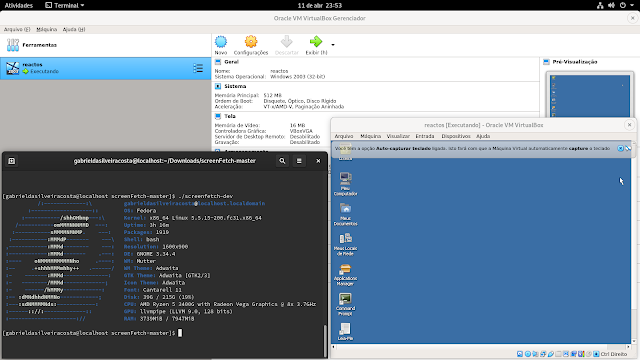The image size is (640, 360).
Task: Click virtualization CPU indicator in status bar
Action: coord(581,354)
